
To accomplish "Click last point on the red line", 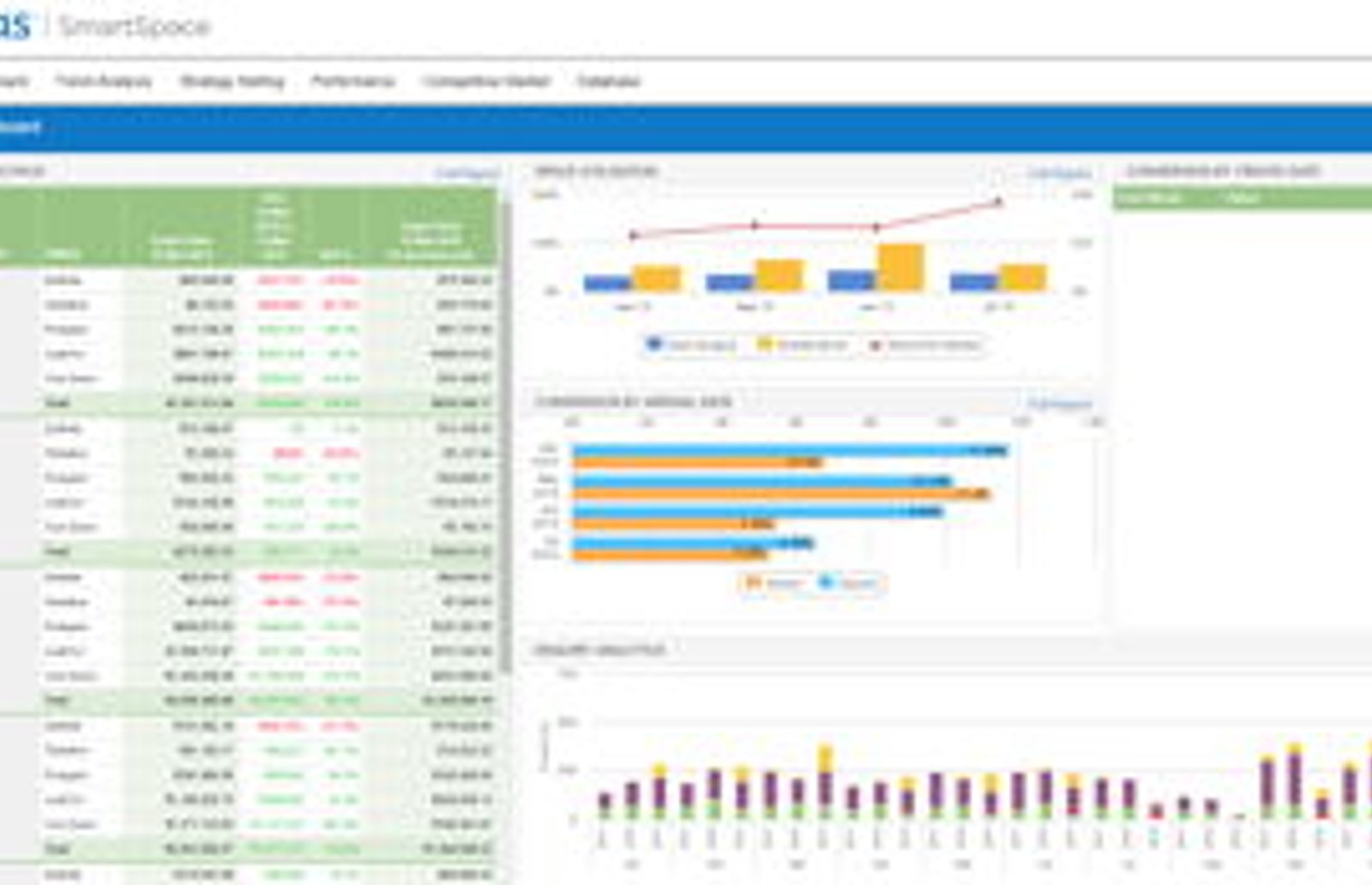I will [x=998, y=202].
